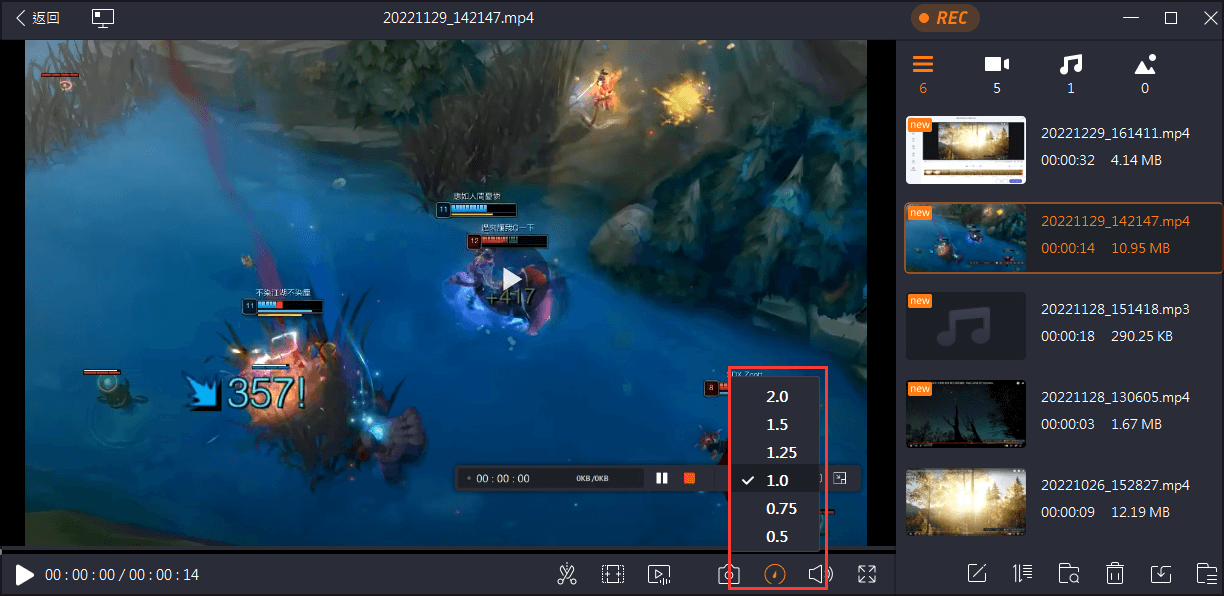Open the frame crop tool icon

(x=613, y=574)
